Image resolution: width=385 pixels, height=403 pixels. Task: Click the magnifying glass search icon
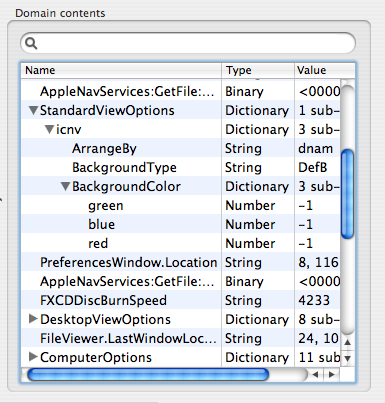coord(31,43)
